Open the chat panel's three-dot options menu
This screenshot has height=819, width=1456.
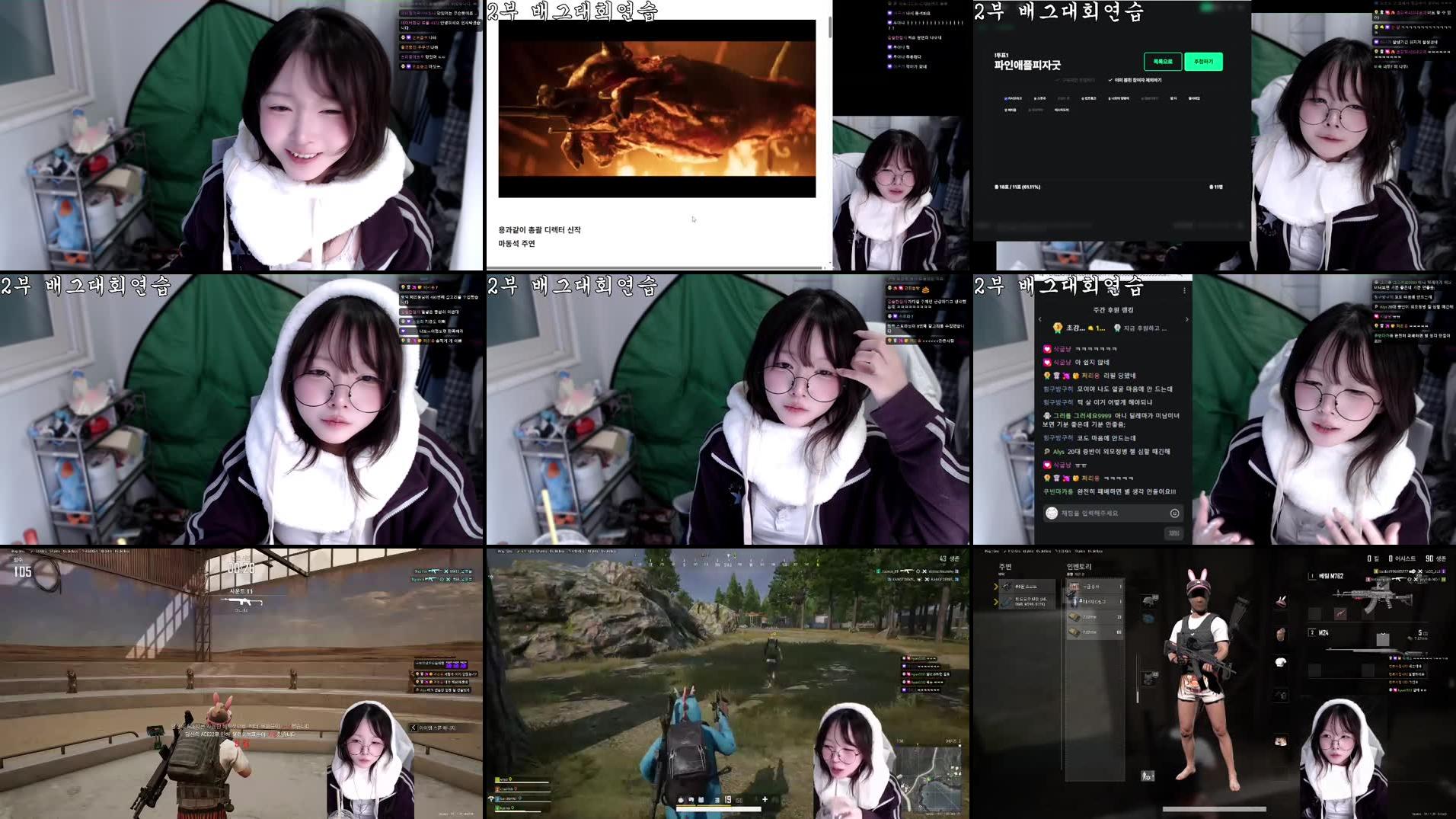pyautogui.click(x=1183, y=291)
